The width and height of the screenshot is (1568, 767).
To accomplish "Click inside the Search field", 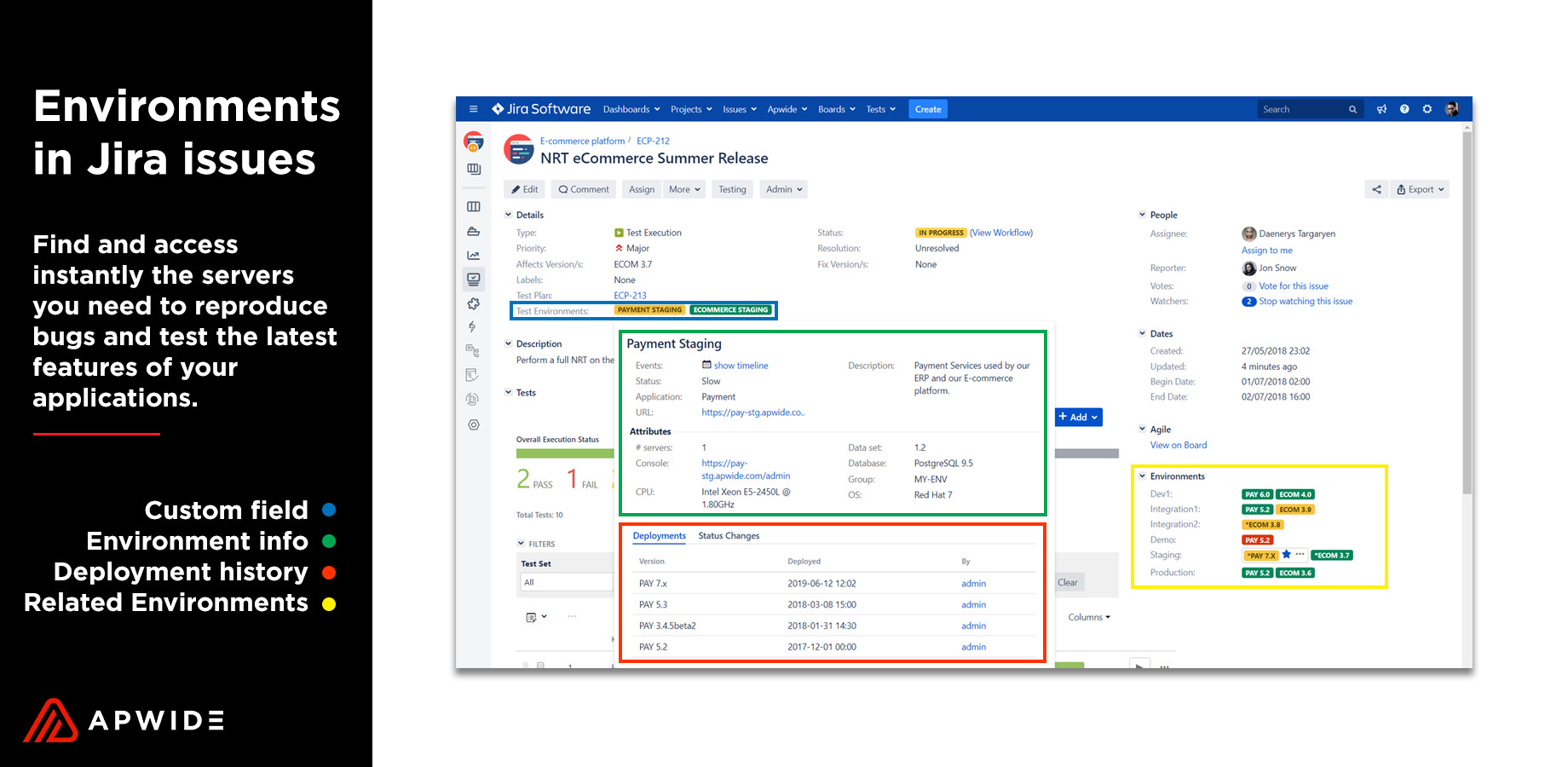I will point(1304,109).
